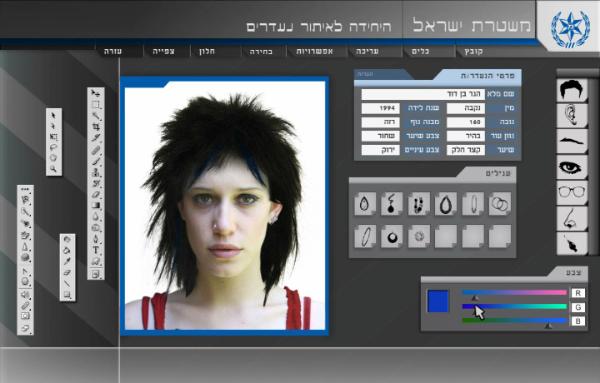
Task: Pick the black crescent ring earring
Action: (391, 236)
